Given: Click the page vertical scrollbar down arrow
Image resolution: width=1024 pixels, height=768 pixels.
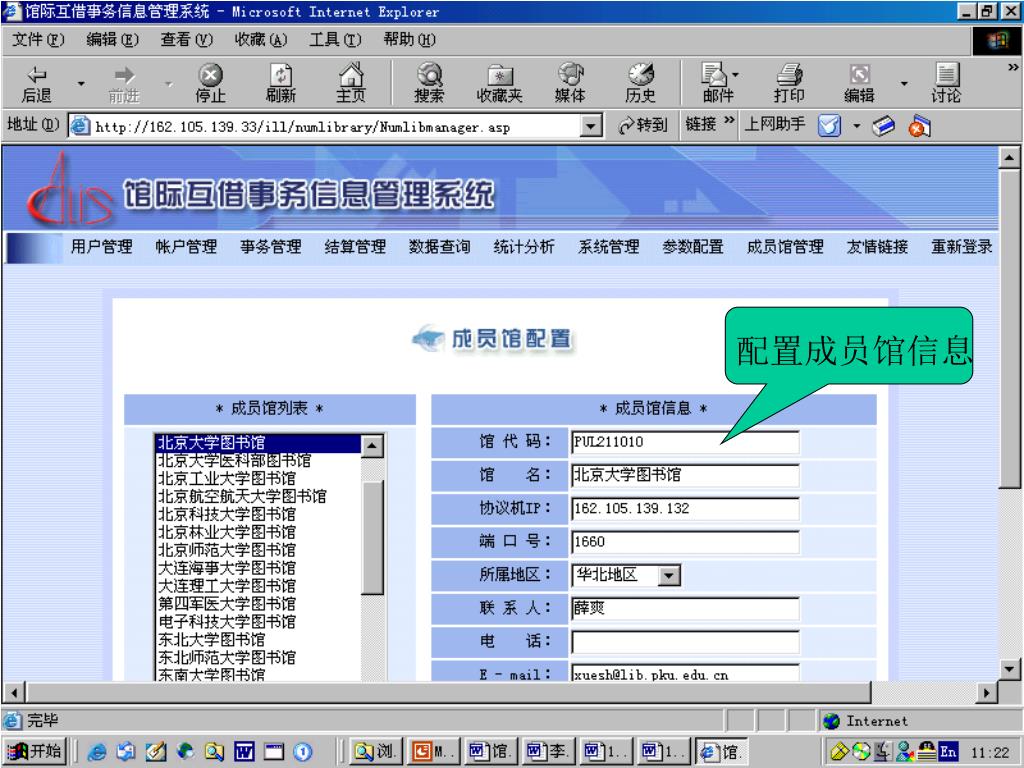Looking at the screenshot, I should tap(1010, 669).
